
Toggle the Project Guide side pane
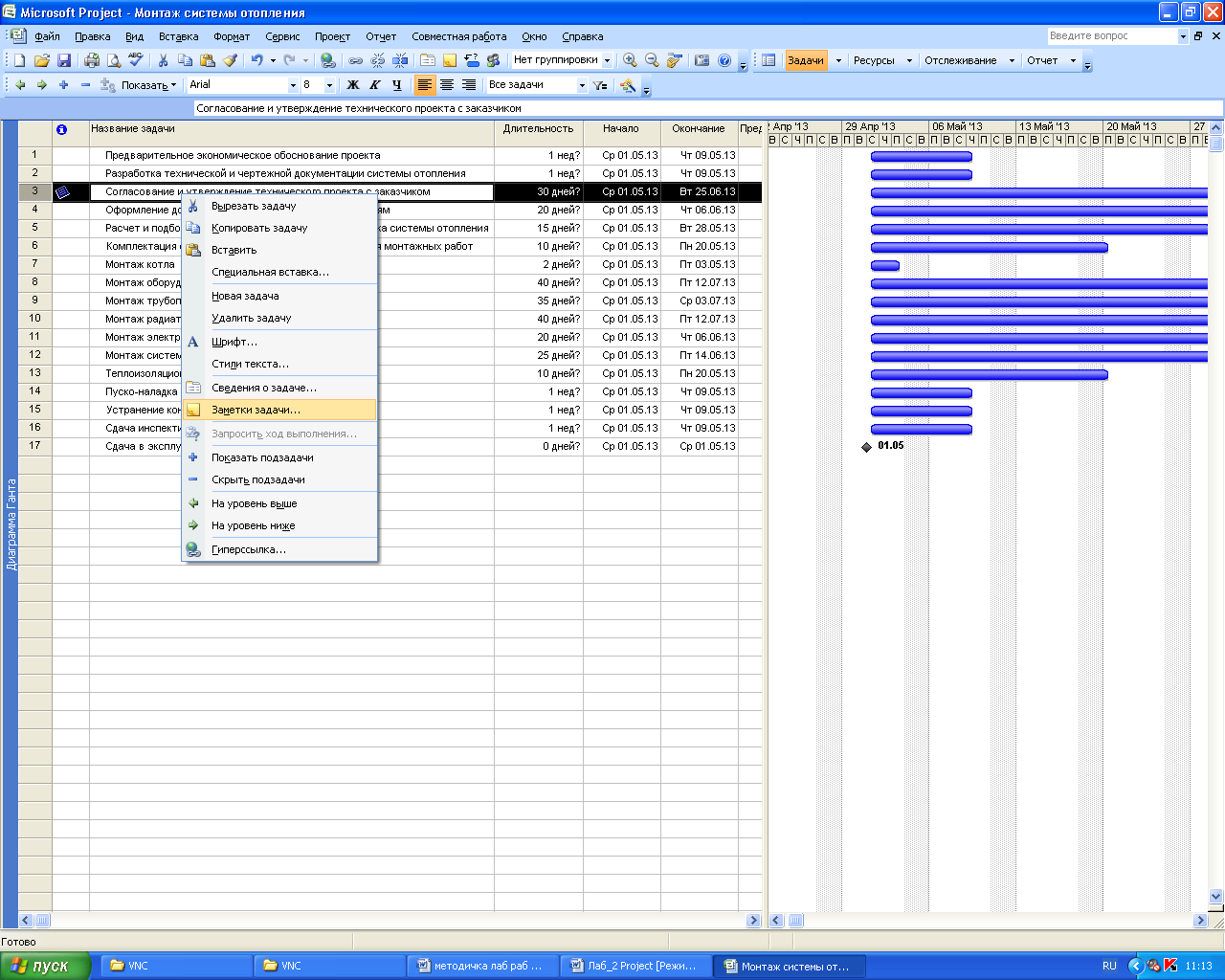pos(768,60)
